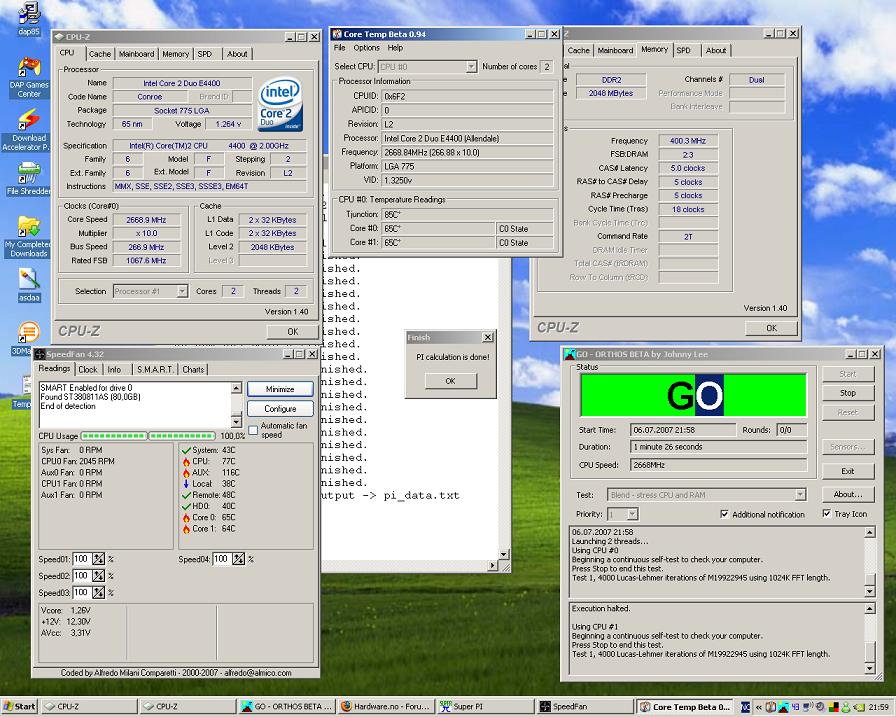
Task: Open the Test type dropdown in ORTHOS
Action: coord(800,495)
